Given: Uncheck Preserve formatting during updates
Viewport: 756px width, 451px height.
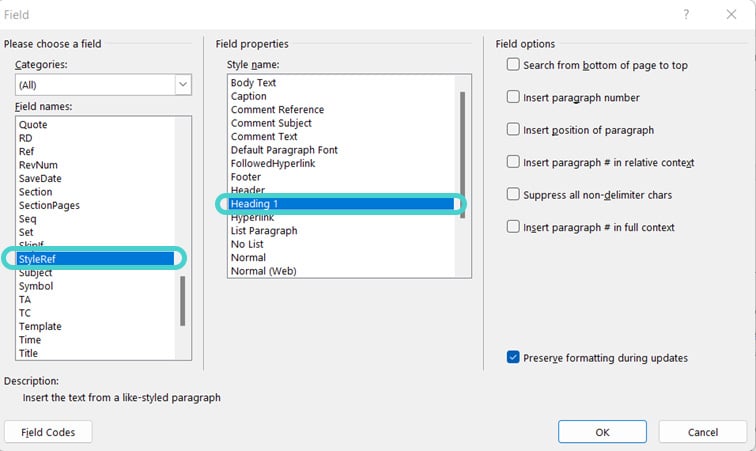Looking at the screenshot, I should (x=514, y=357).
